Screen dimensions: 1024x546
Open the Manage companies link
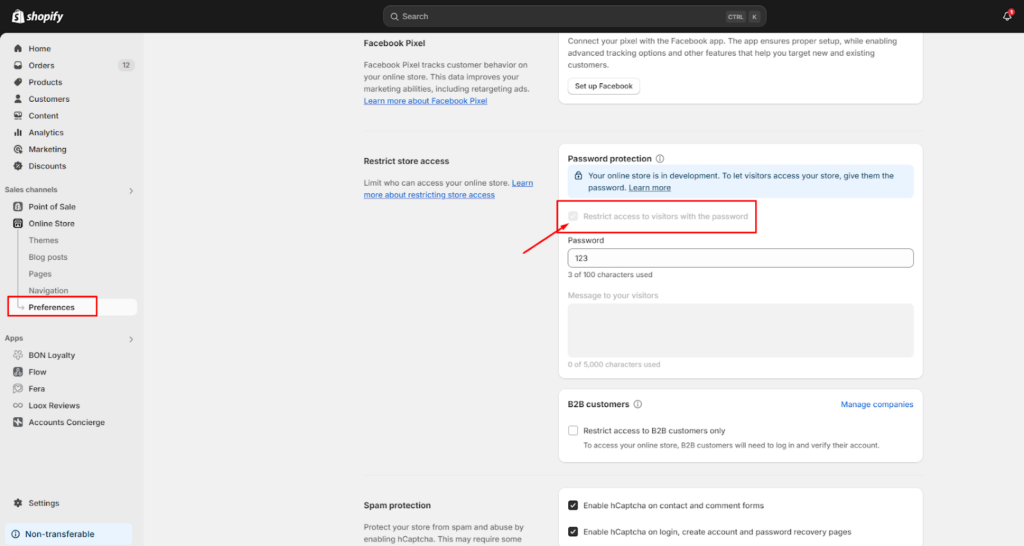point(876,404)
